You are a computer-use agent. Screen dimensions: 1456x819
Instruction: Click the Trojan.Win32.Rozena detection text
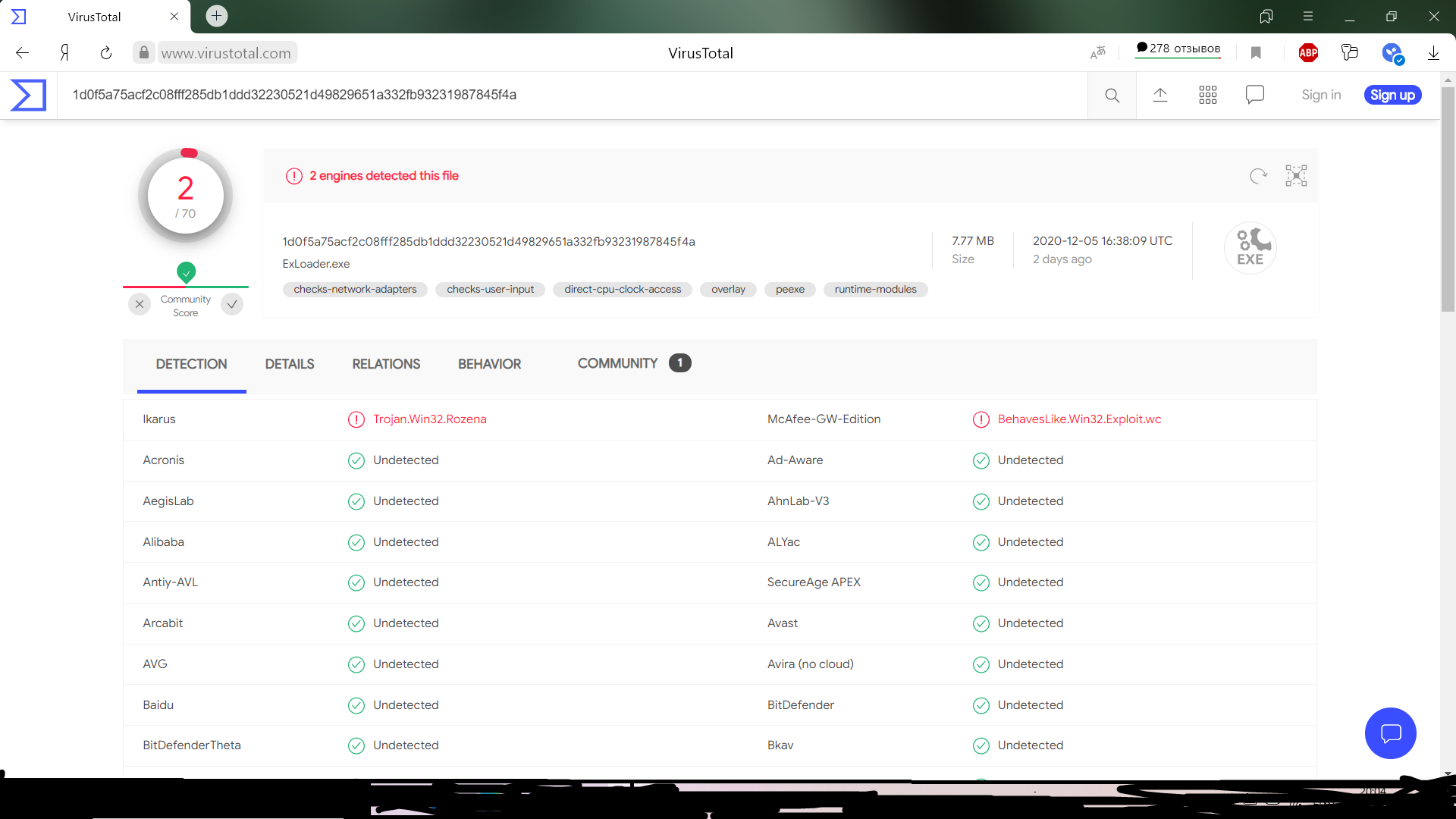pyautogui.click(x=429, y=419)
